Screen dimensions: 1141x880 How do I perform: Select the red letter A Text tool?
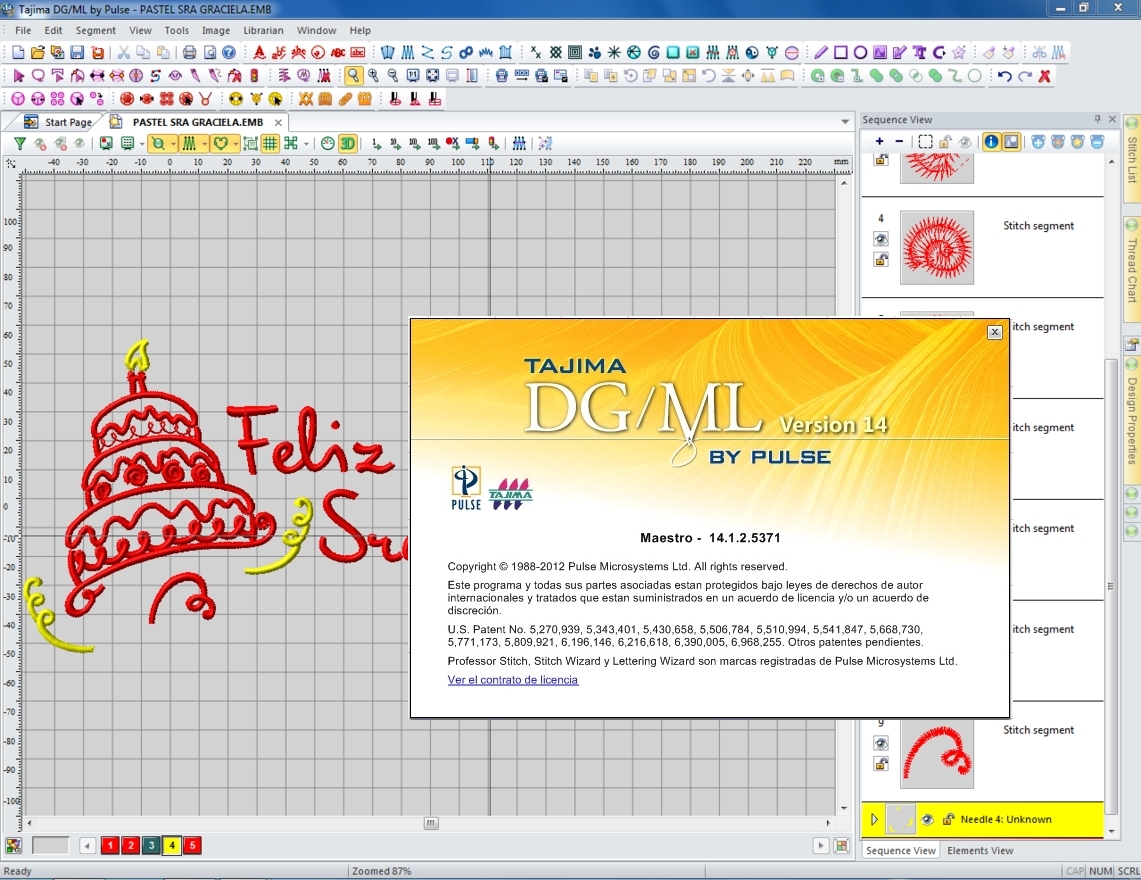pyautogui.click(x=259, y=52)
